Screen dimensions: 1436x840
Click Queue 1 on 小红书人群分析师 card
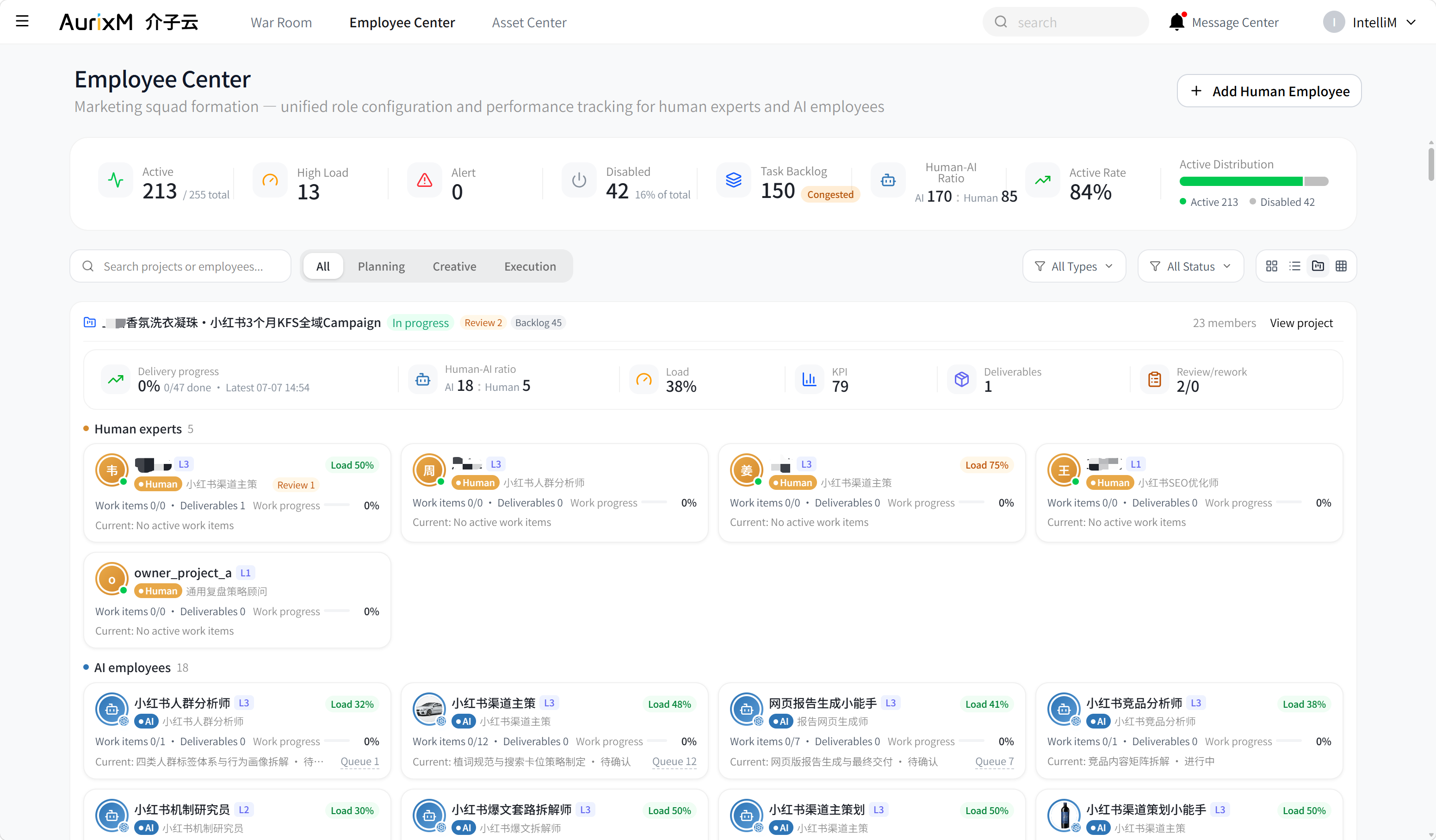tap(359, 761)
